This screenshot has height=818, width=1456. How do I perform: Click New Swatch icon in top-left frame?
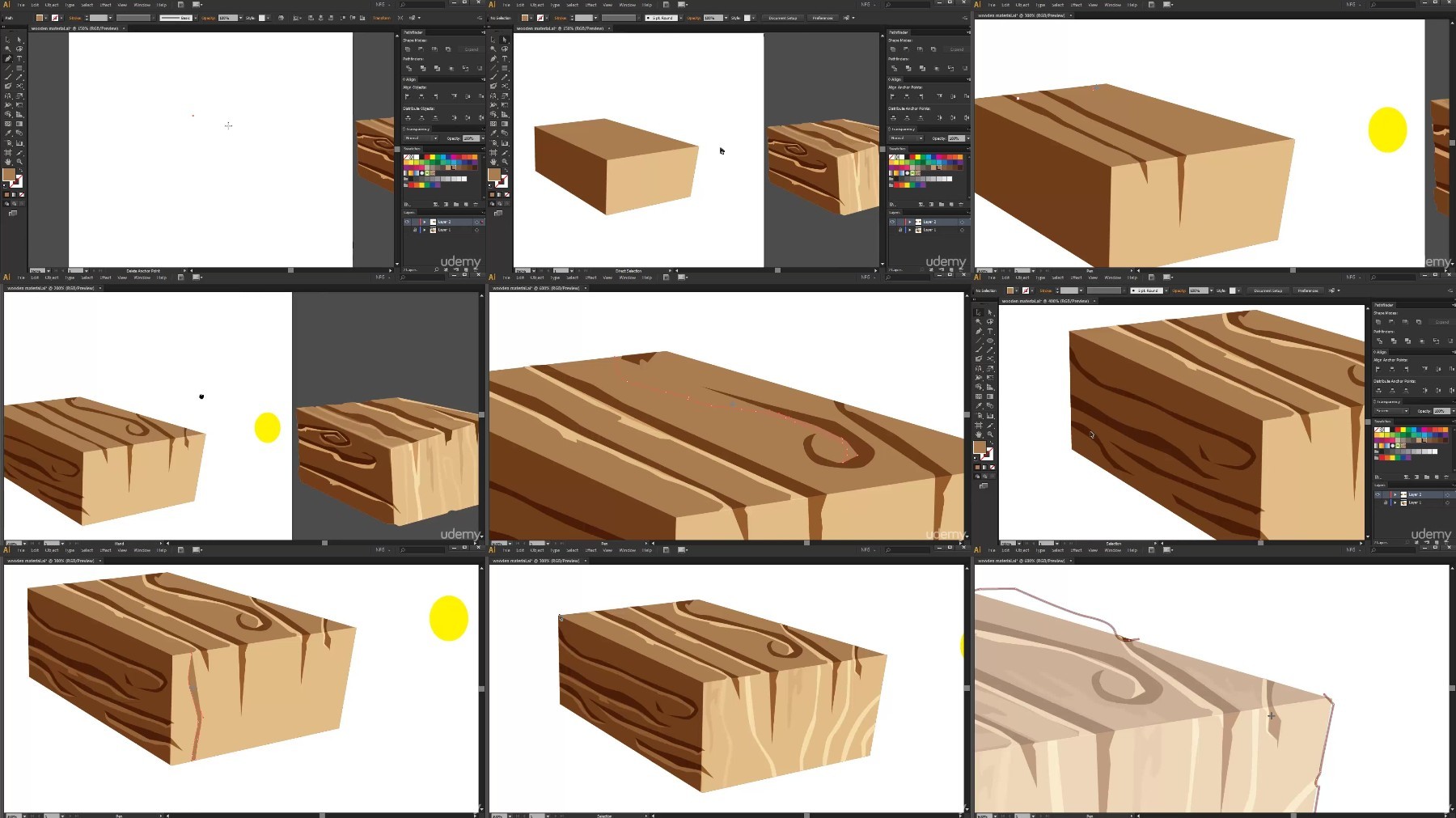tap(466, 204)
